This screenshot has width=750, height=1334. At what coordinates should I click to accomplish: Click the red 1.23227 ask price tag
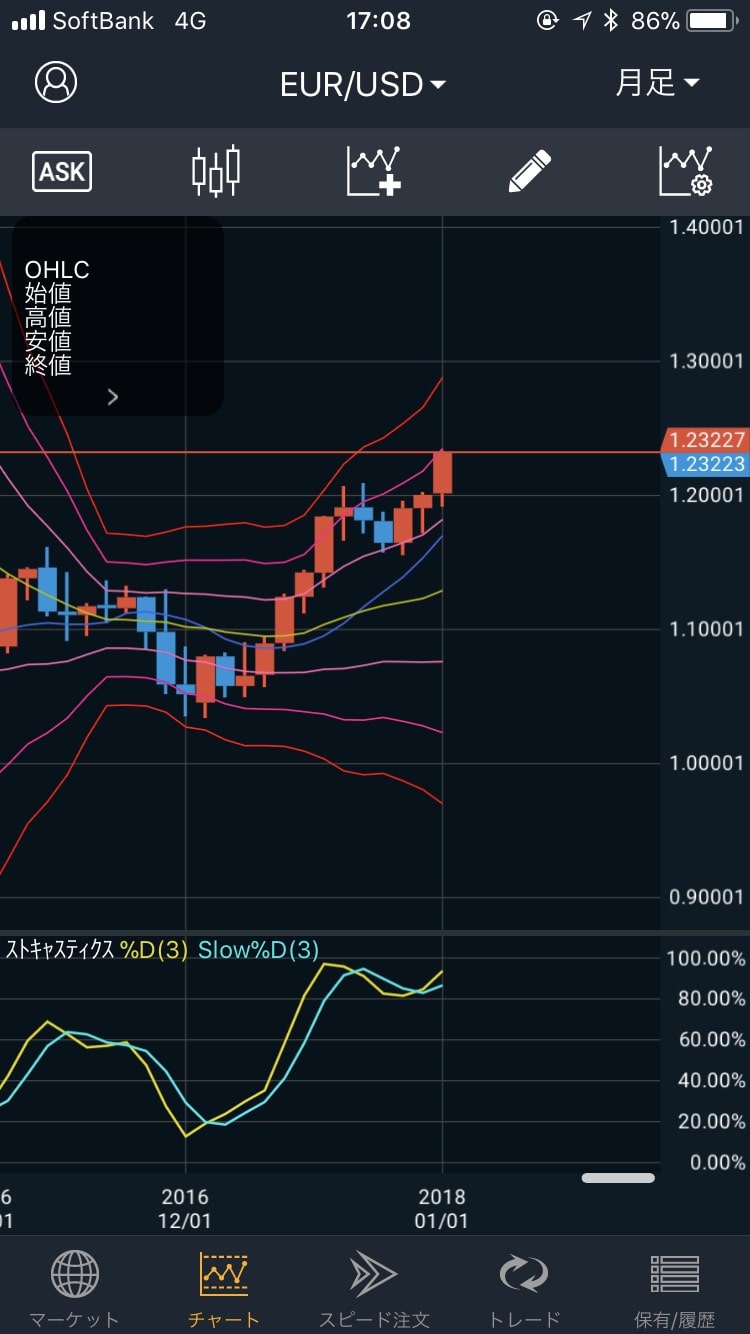click(x=705, y=440)
